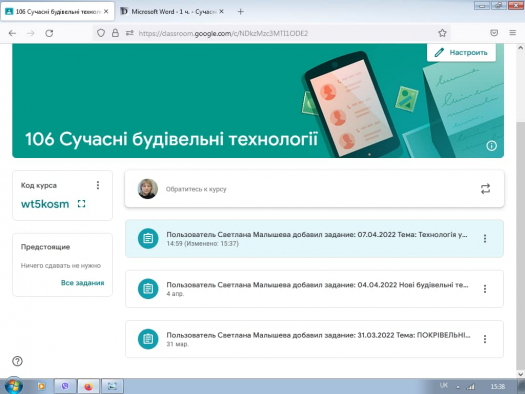Viewport: 525px width, 394px height.
Task: Click the 15:38 taskbar clock
Action: pyautogui.click(x=498, y=387)
